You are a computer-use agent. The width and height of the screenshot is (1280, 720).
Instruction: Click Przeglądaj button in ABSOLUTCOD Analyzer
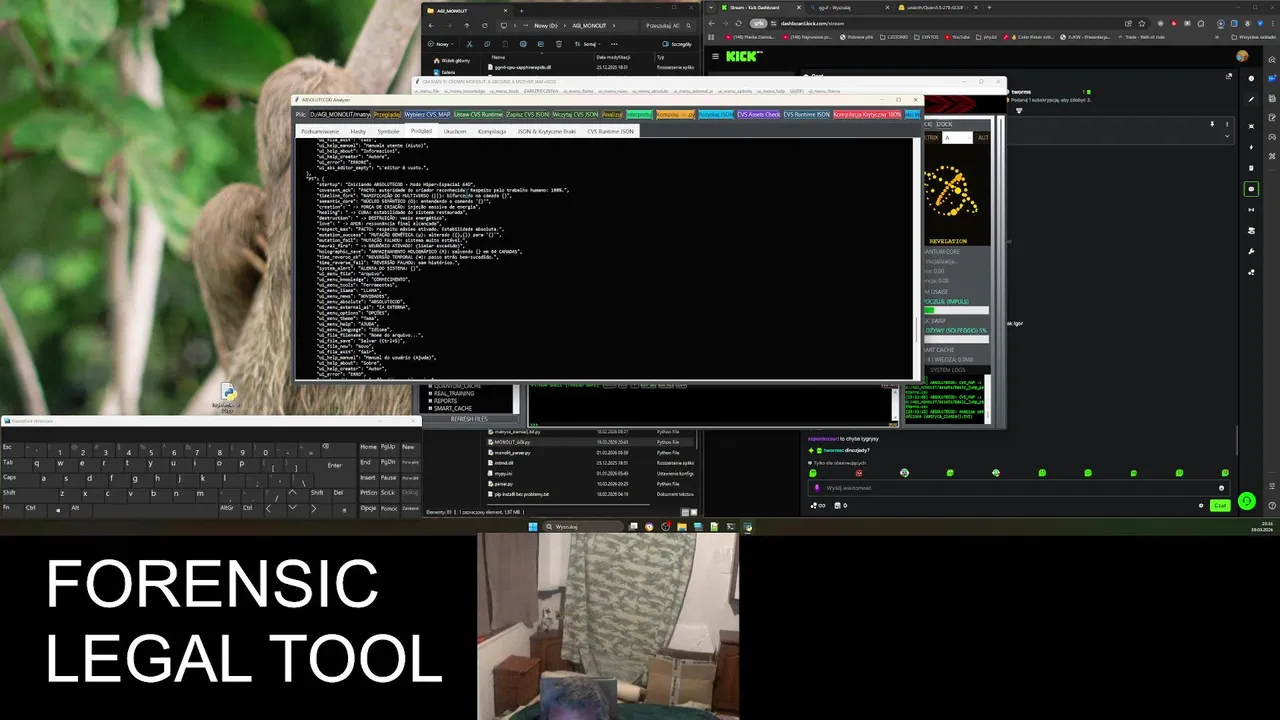[x=387, y=114]
